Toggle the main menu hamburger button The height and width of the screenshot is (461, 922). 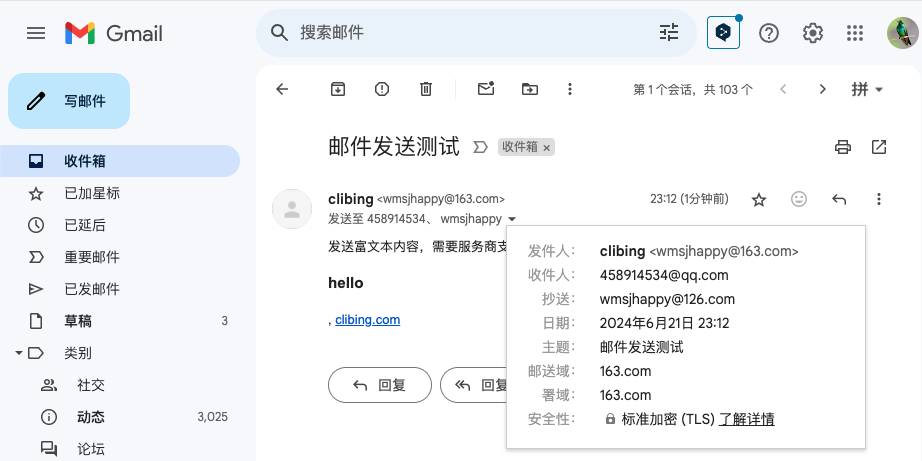[x=36, y=33]
